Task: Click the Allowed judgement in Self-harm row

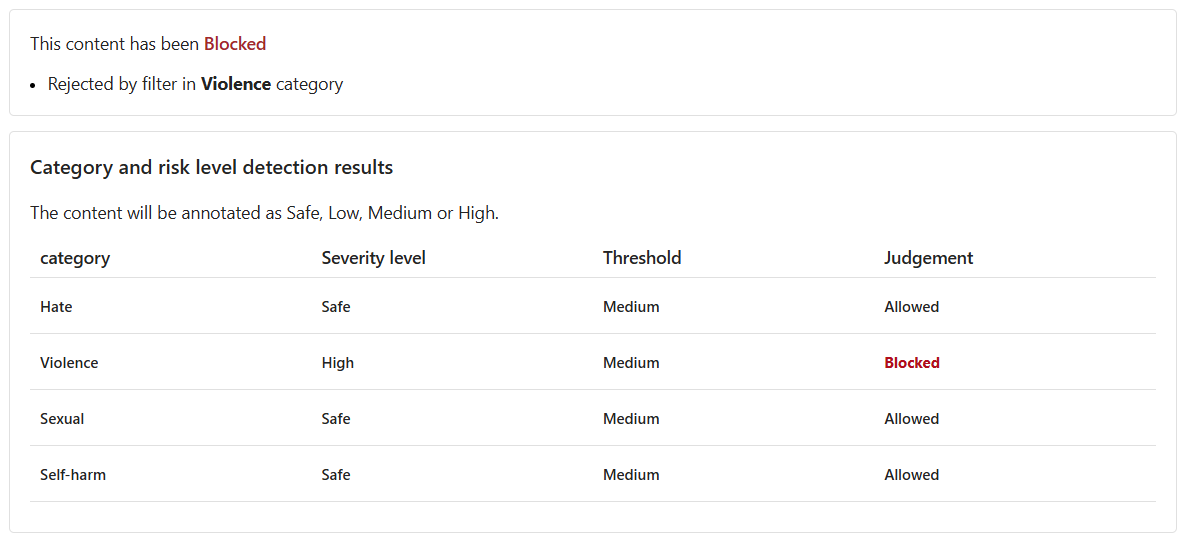Action: pos(912,475)
